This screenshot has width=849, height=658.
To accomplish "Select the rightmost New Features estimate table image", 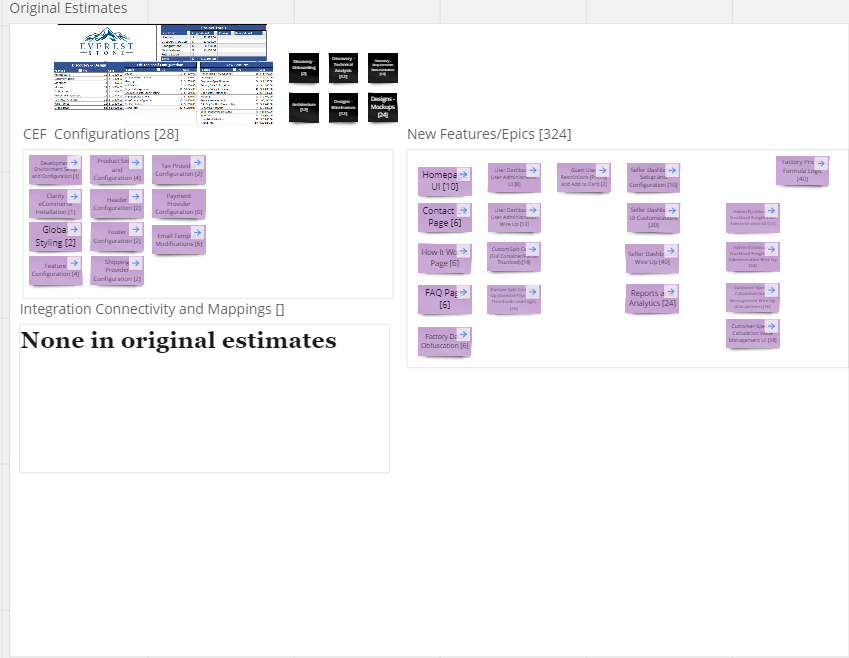I will (x=237, y=93).
